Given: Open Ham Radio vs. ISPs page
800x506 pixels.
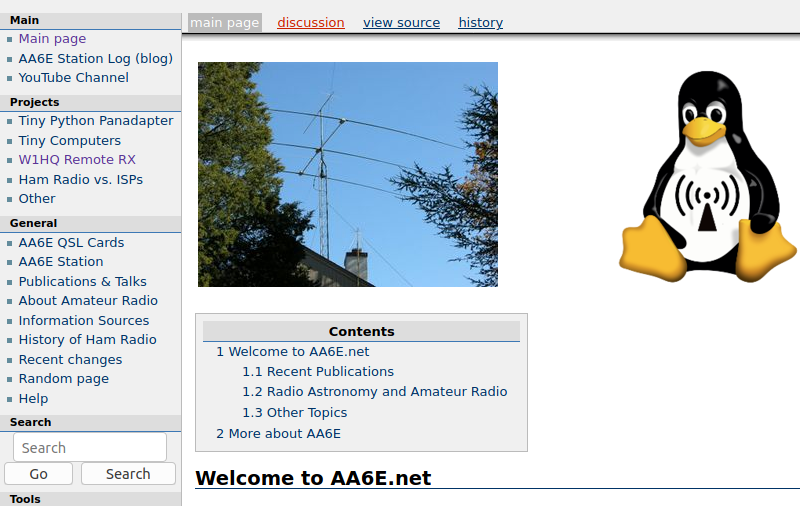Looking at the screenshot, I should pos(80,180).
